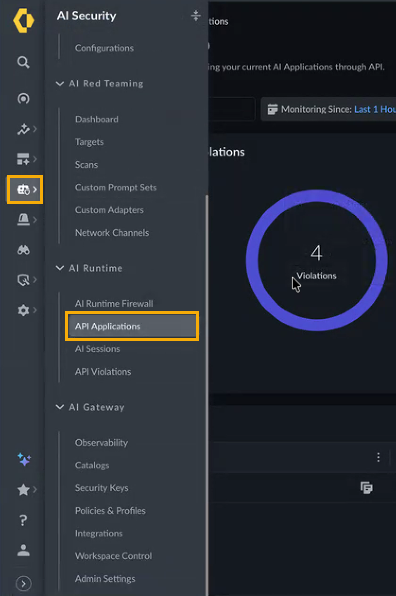Open Admin Settings
The width and height of the screenshot is (396, 596).
tap(105, 579)
